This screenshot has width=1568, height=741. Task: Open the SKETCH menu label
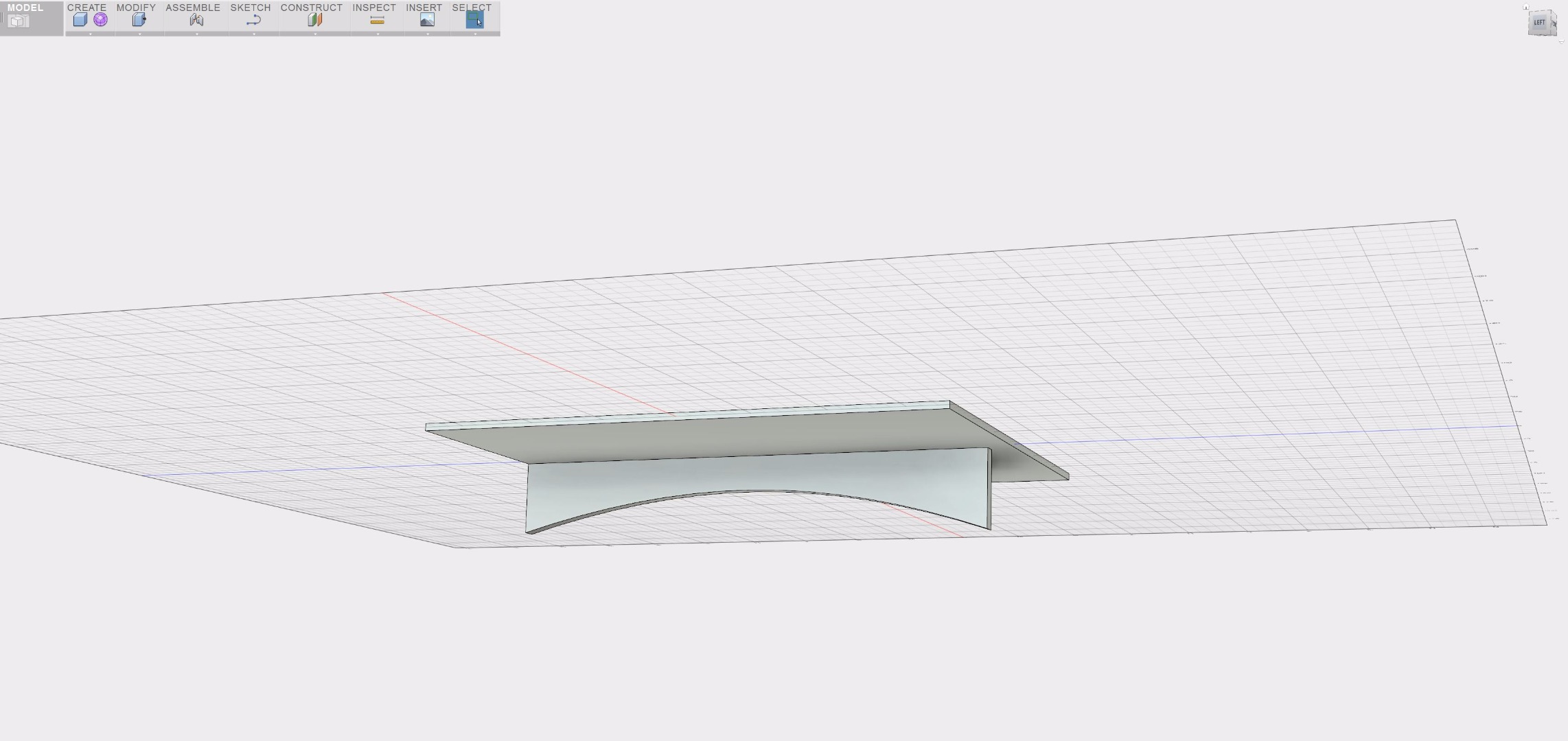[251, 8]
